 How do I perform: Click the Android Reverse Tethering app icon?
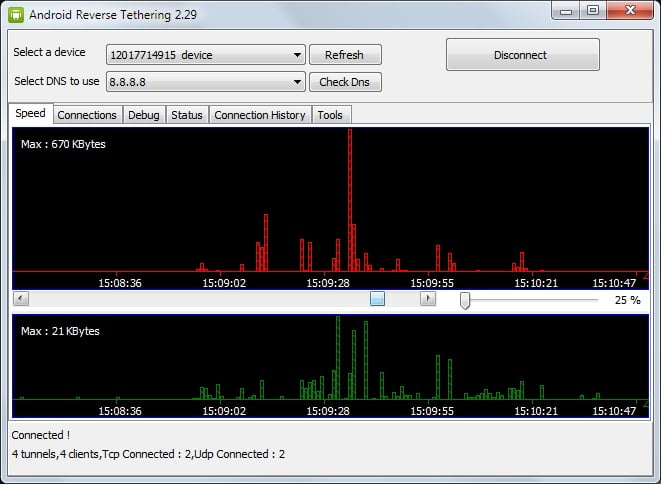point(16,15)
